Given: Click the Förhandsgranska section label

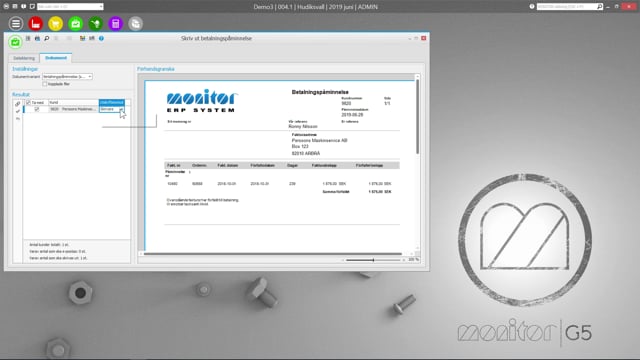Looking at the screenshot, I should click(x=156, y=69).
